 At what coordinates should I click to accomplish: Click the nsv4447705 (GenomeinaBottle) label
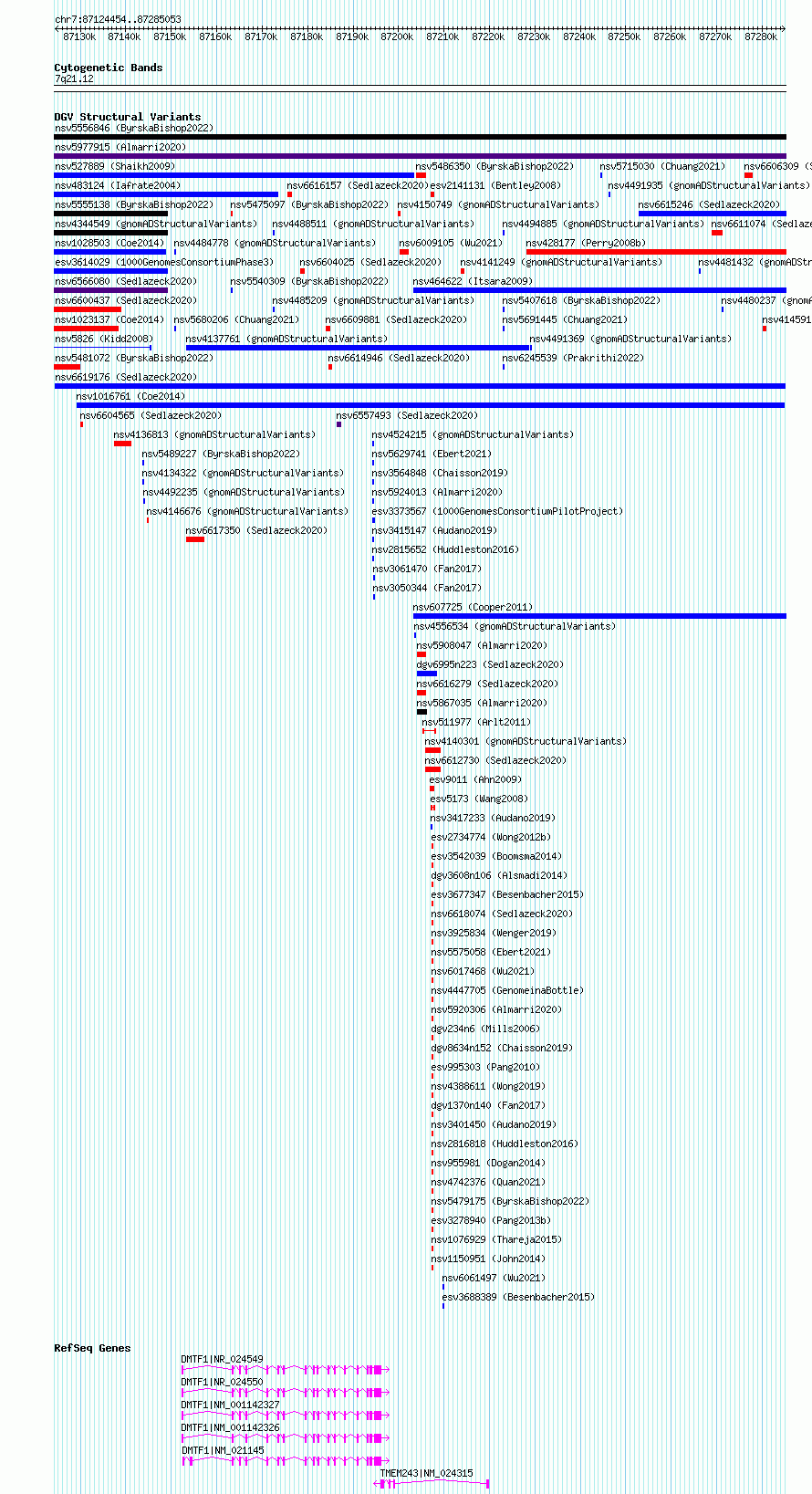click(507, 990)
